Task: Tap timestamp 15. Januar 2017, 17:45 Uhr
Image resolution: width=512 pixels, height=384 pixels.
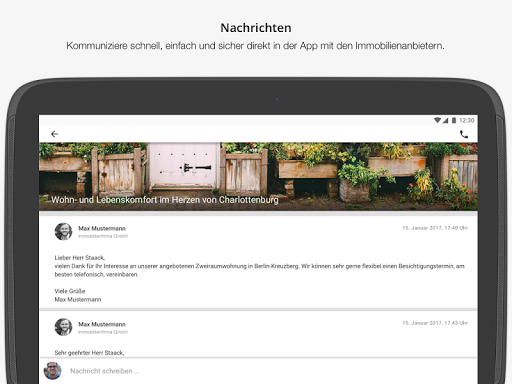Action: pos(435,323)
